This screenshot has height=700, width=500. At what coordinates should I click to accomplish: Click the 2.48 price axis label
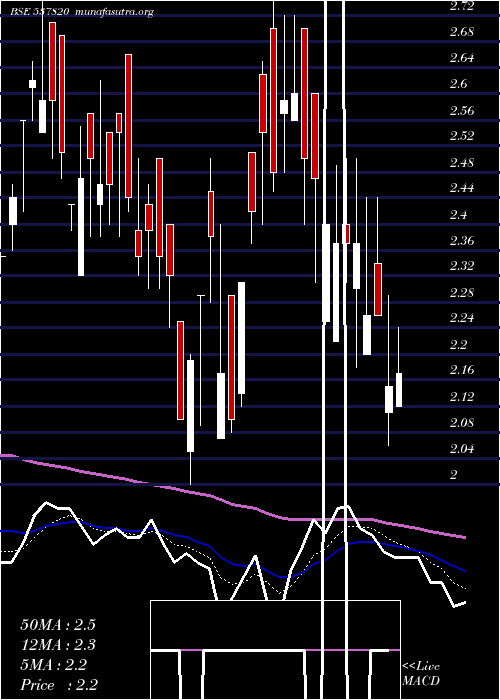point(462,162)
